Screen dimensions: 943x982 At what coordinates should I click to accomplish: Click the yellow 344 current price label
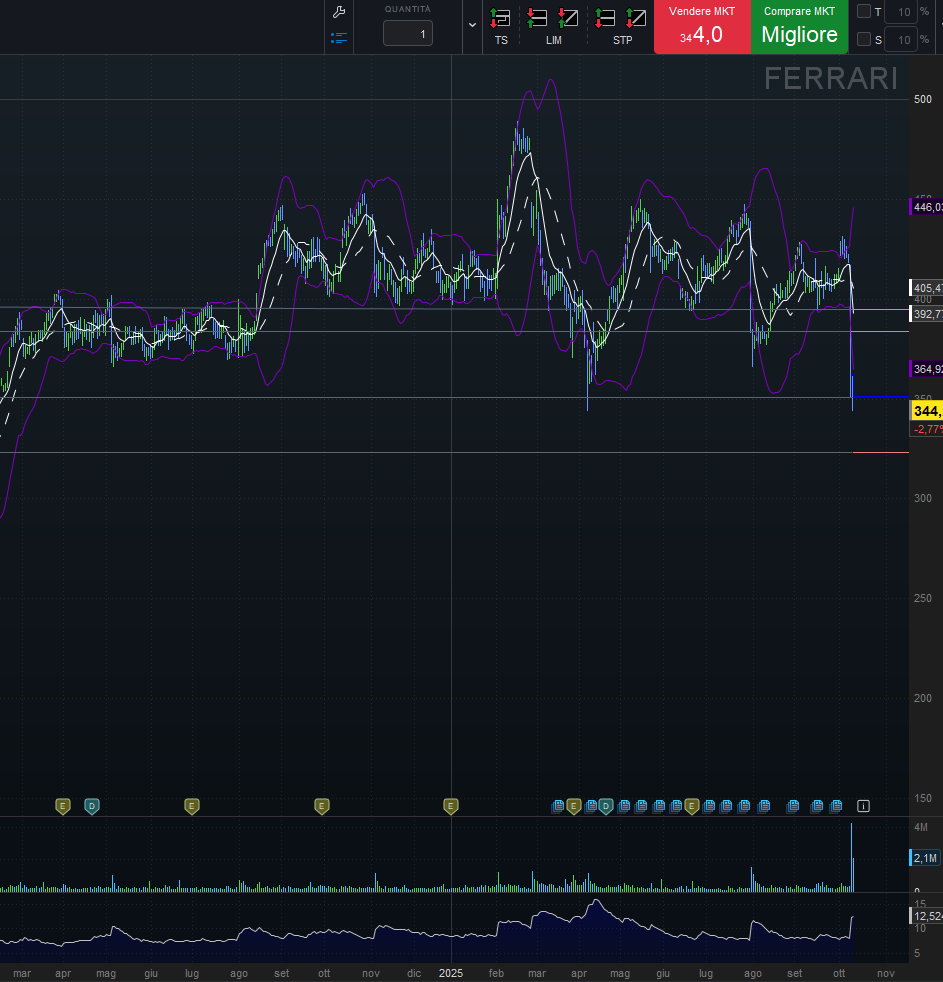click(x=926, y=411)
